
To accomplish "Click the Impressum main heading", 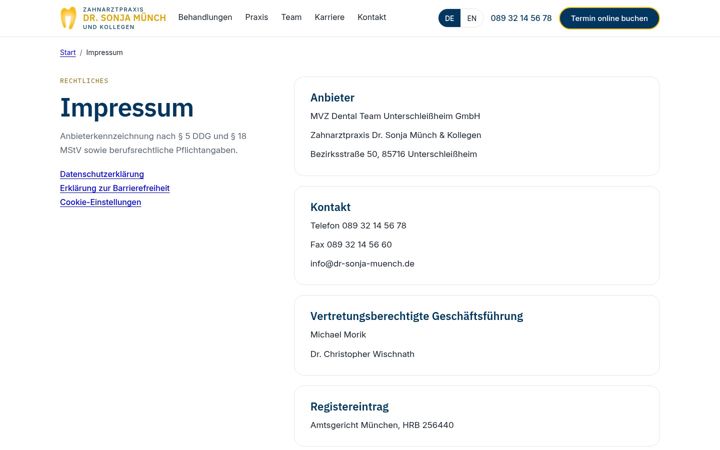I will click(x=127, y=108).
